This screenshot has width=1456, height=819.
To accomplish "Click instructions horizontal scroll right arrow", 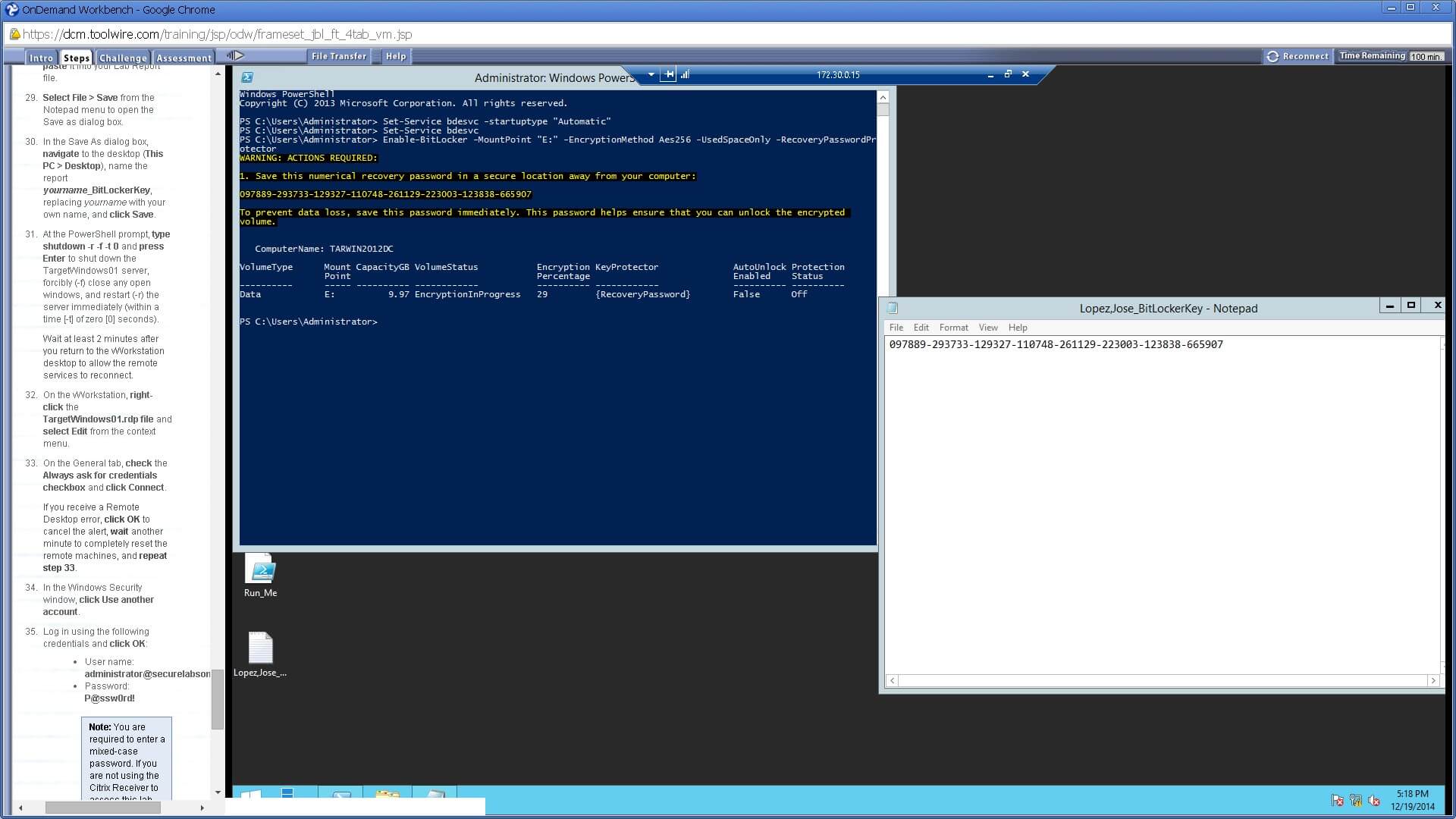I will coord(202,808).
